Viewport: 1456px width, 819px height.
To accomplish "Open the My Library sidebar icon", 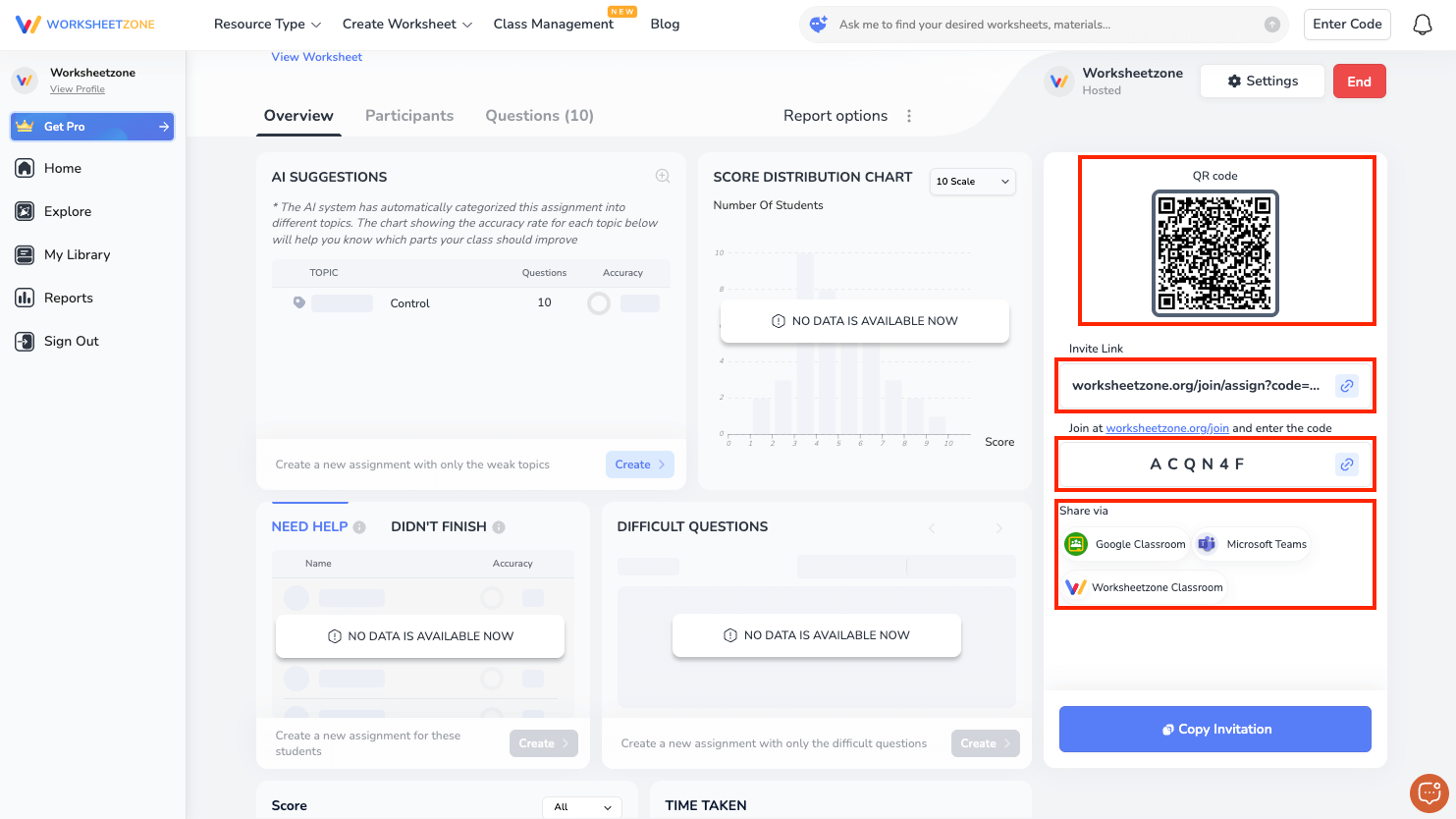I will (25, 254).
